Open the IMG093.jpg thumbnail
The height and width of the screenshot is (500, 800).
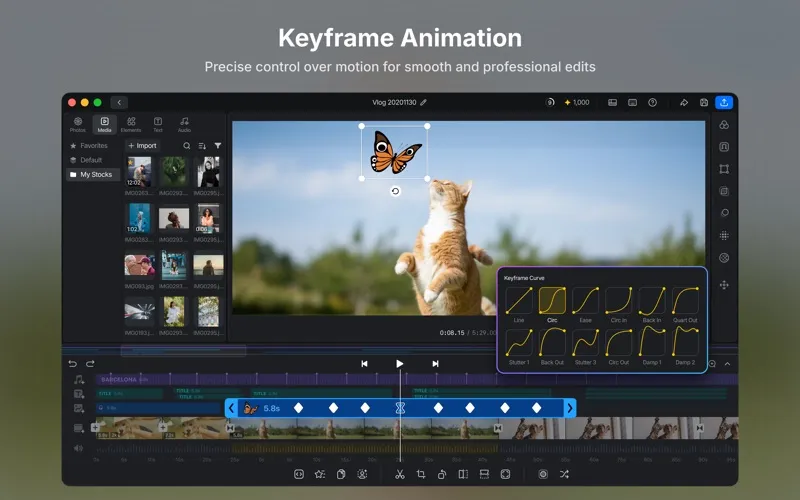click(x=140, y=265)
